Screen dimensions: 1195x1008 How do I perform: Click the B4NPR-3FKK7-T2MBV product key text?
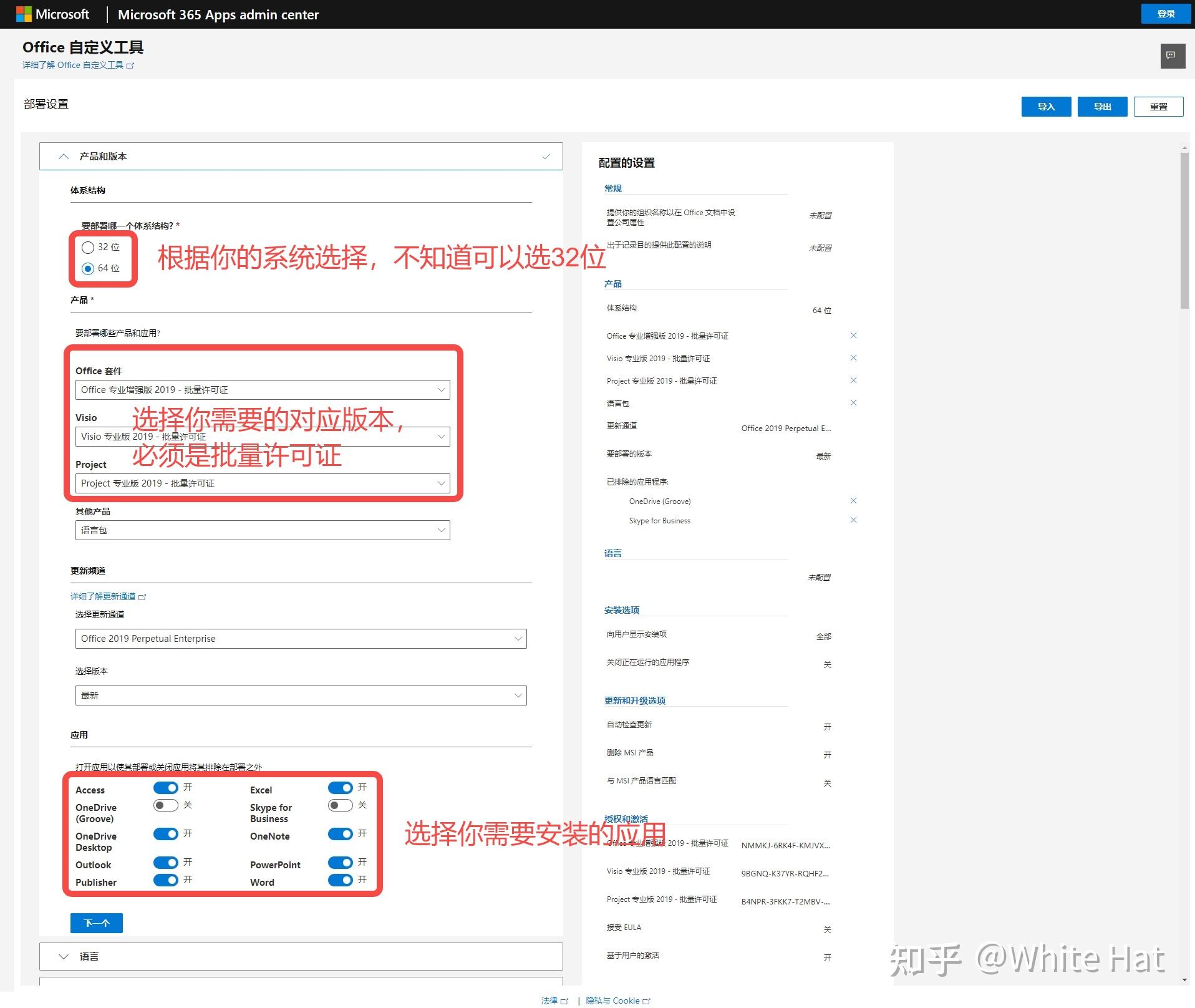click(x=785, y=902)
